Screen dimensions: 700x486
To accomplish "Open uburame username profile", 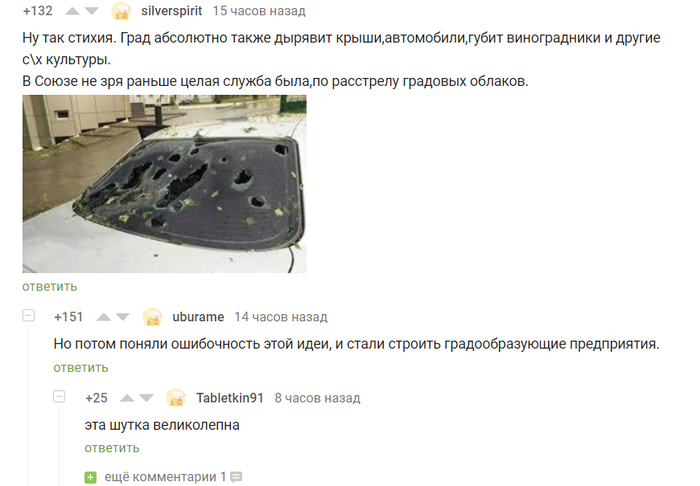I will click(198, 317).
